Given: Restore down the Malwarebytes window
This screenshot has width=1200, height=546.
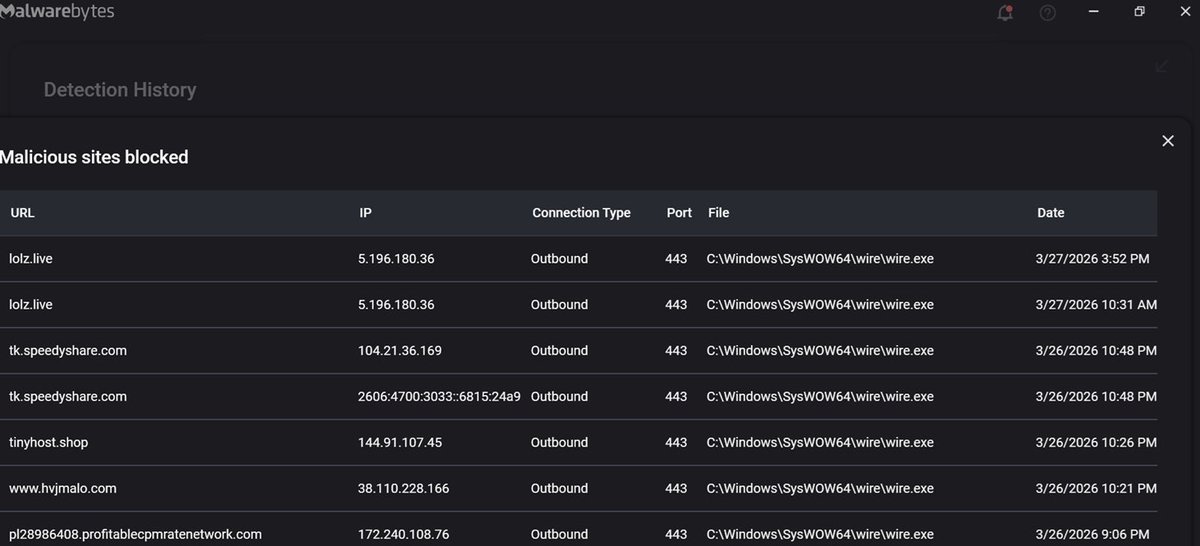Looking at the screenshot, I should pos(1140,12).
